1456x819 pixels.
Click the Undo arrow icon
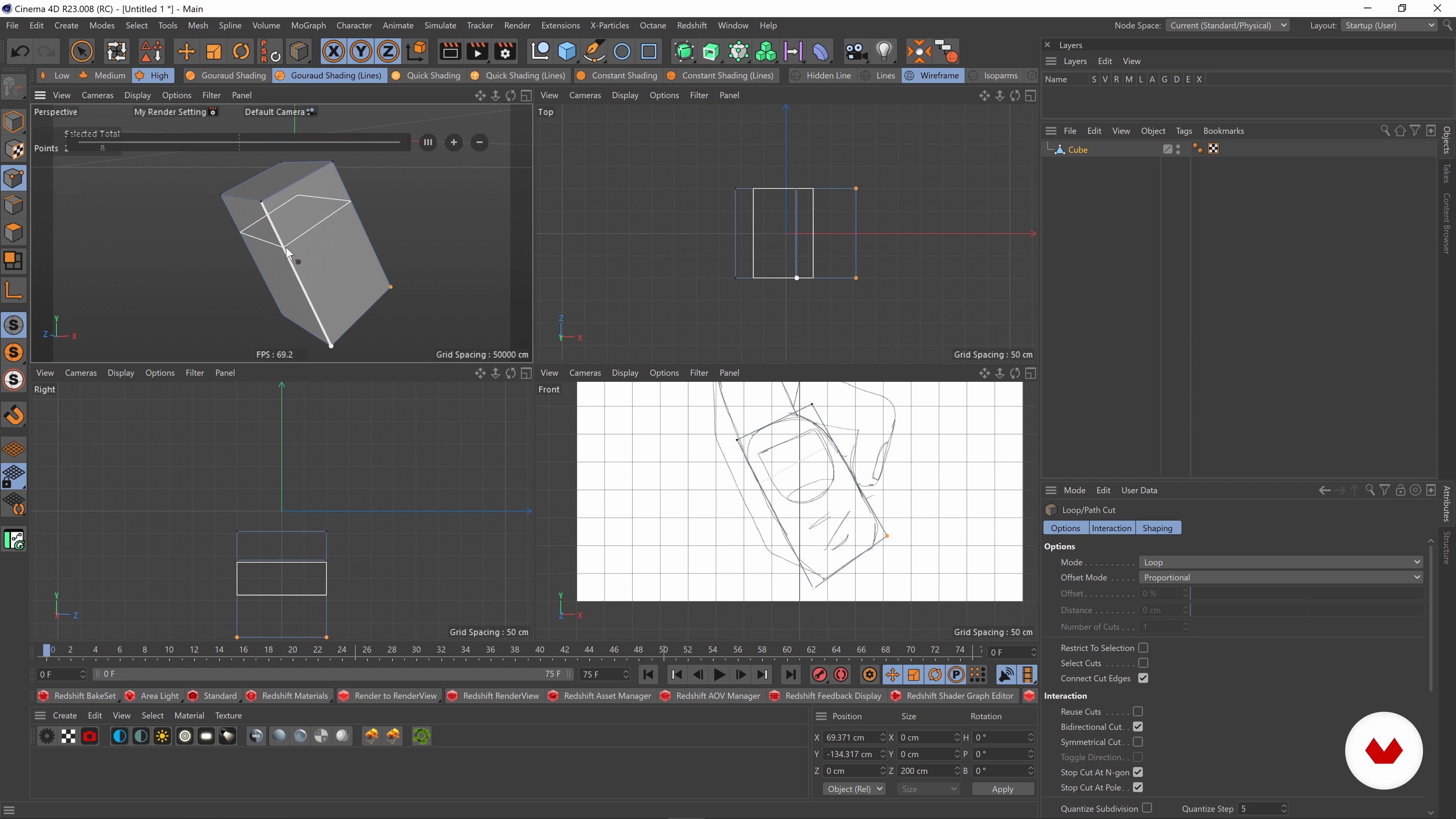20,52
